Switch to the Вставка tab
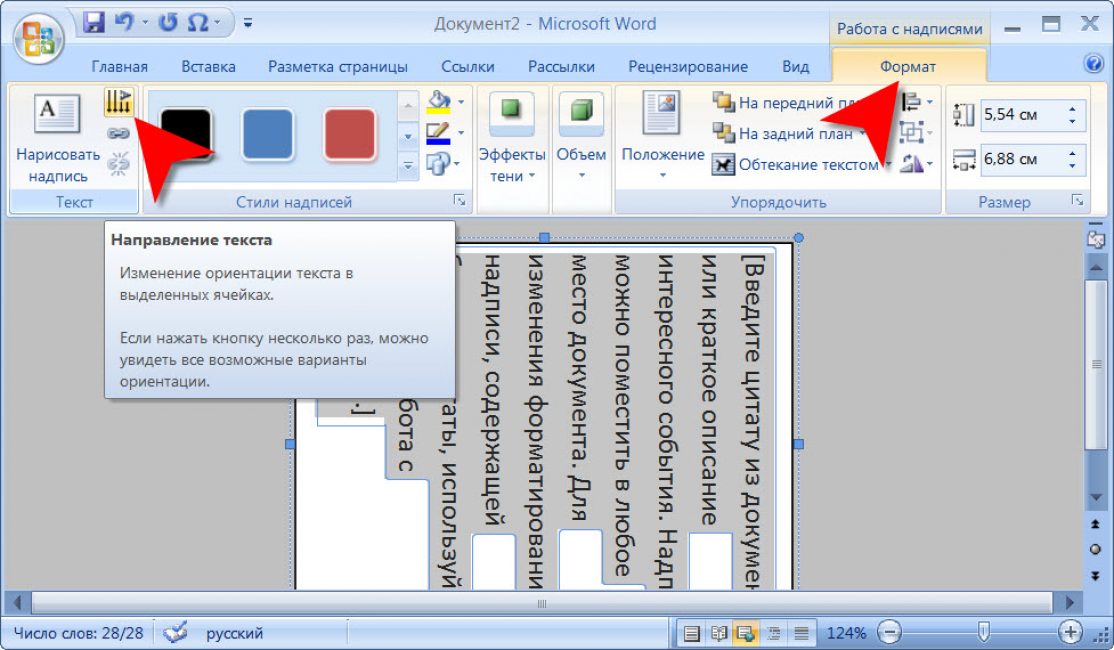The image size is (1114, 650). tap(208, 67)
